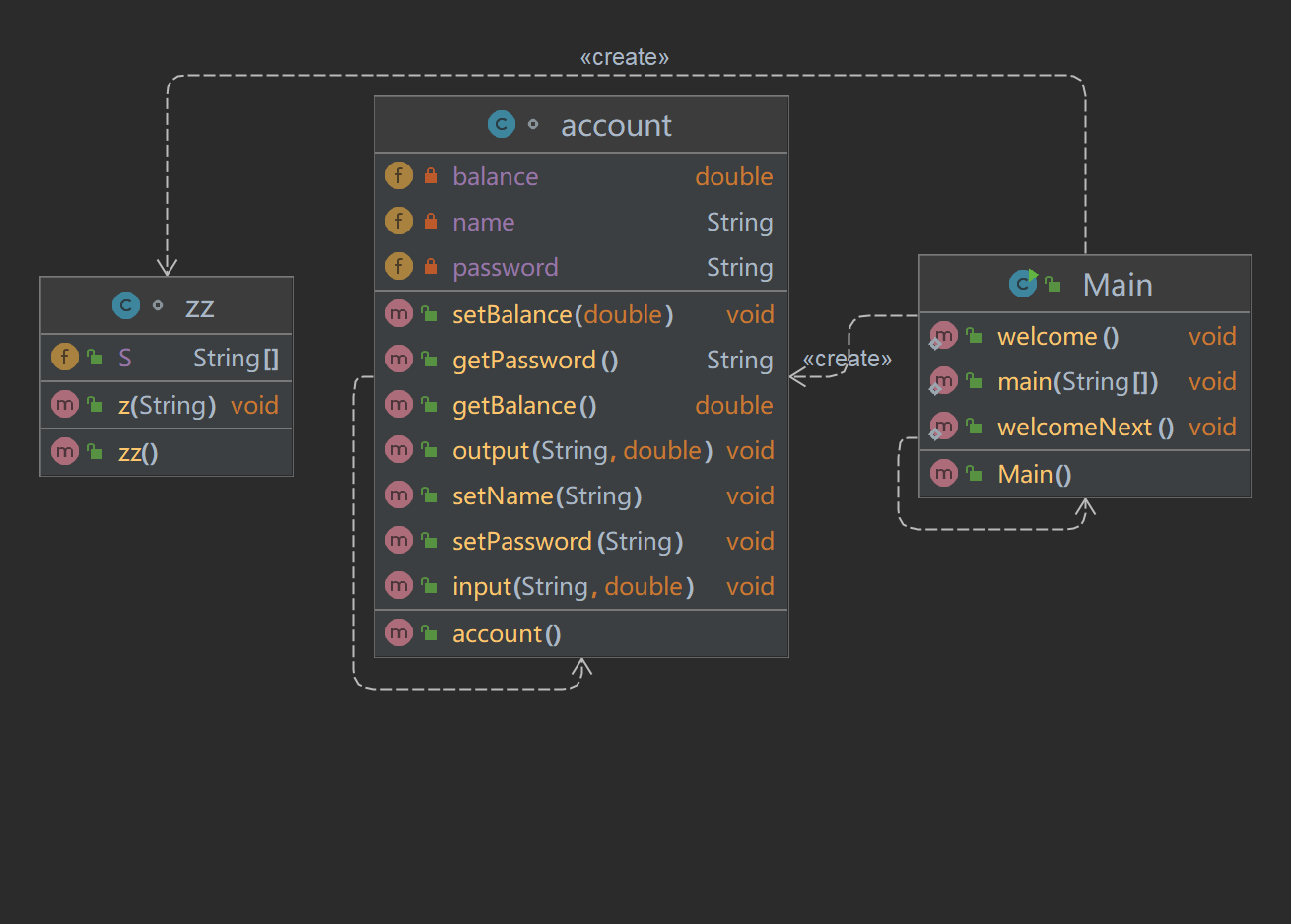Screen dimensions: 1291x924
Task: Click the method icon next to output
Action: click(398, 449)
